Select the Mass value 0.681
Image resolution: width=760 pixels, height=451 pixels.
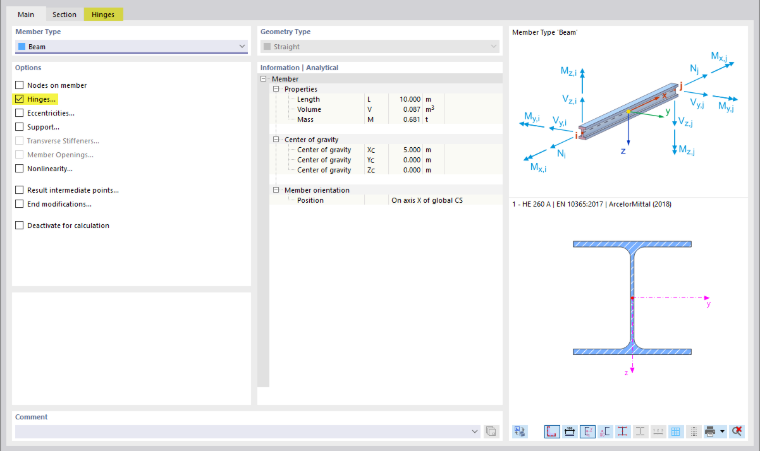click(412, 119)
